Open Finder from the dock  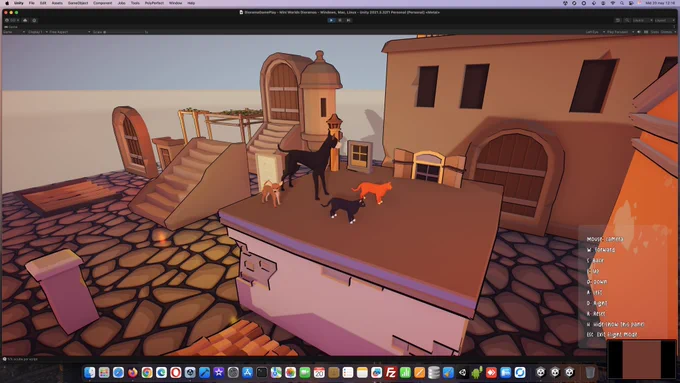(x=90, y=372)
